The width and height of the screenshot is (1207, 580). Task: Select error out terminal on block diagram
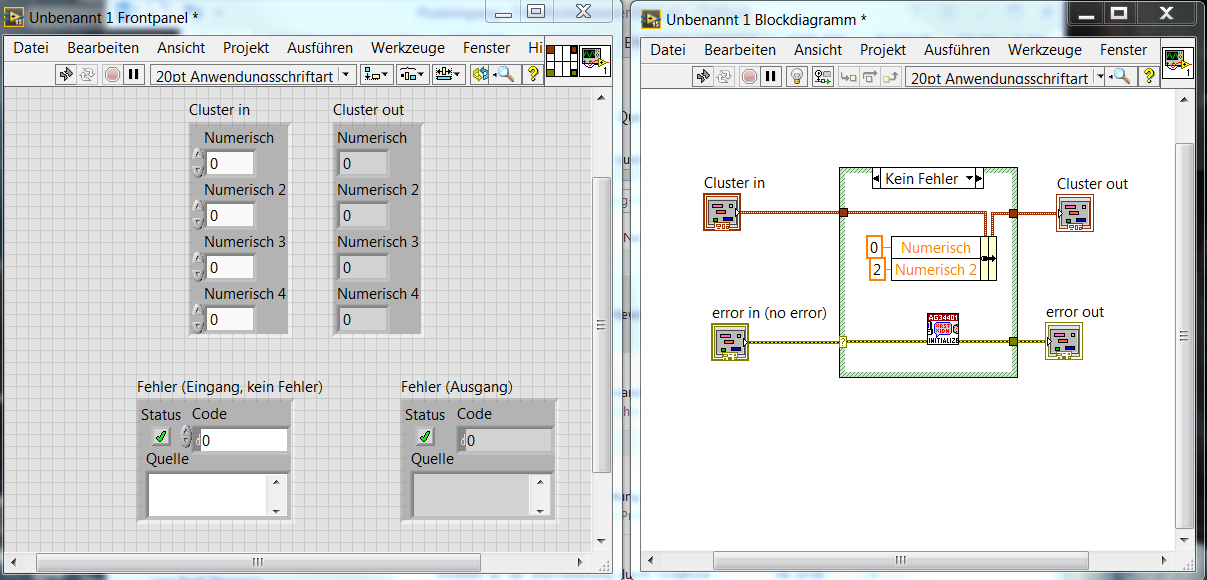[x=1064, y=341]
